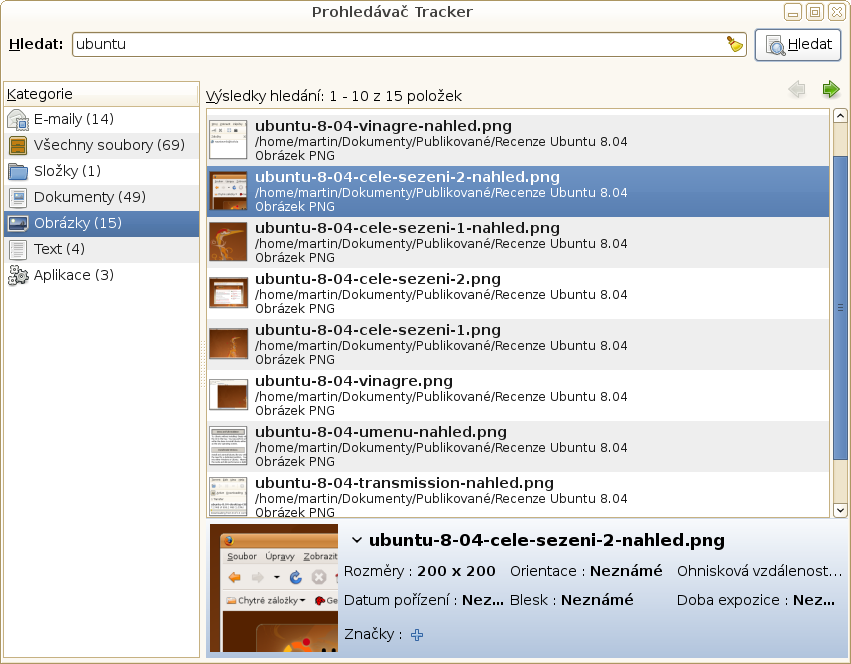This screenshot has width=851, height=664.
Task: Click the Obrázky picture icon
Action: pos(18,224)
